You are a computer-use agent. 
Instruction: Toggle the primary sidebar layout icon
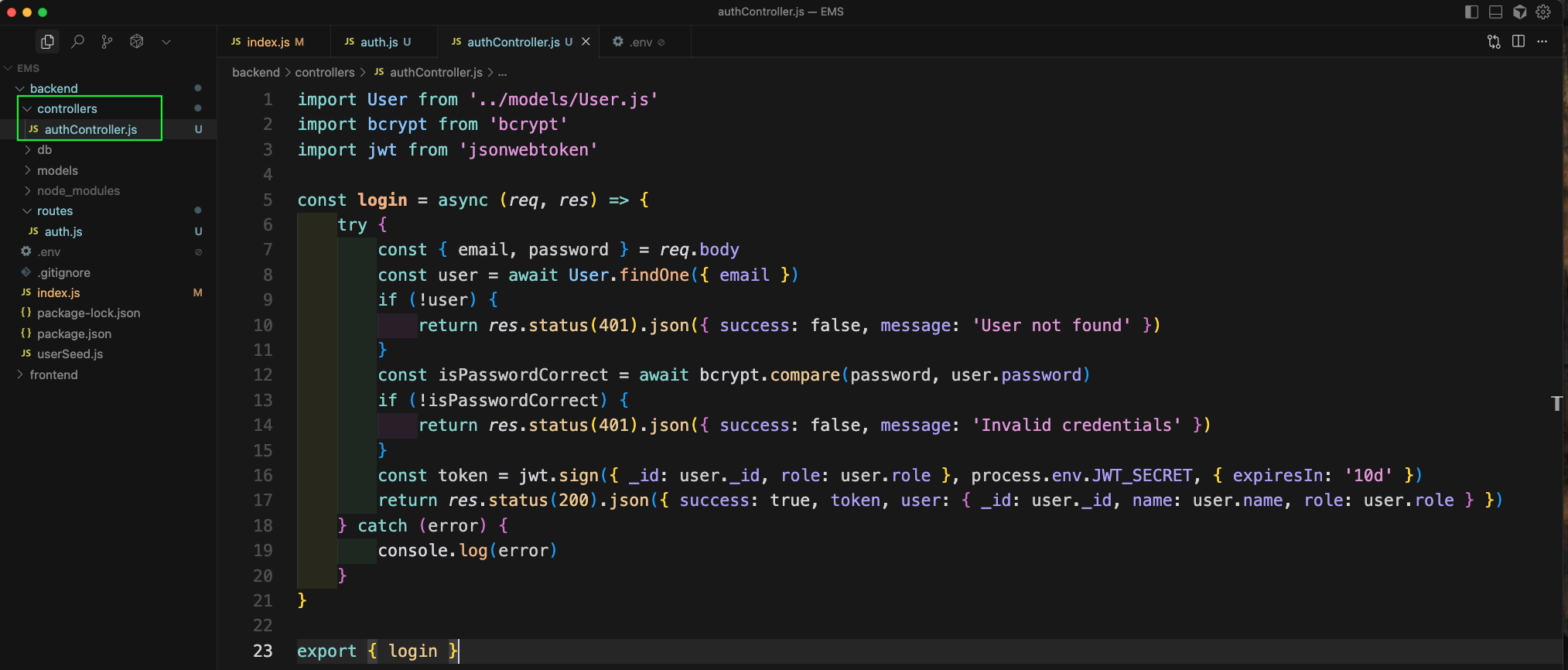1471,12
